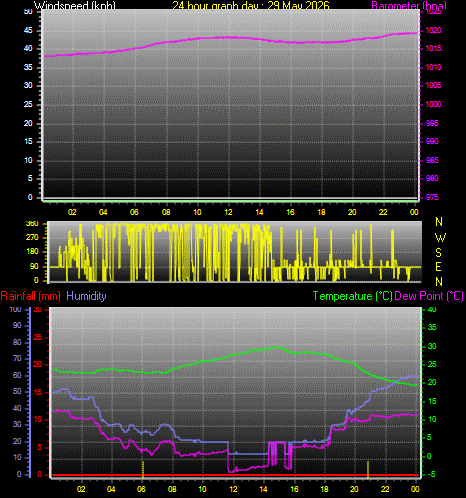
Task: Click 100 on the blue humidity axis
Action: pos(15,309)
